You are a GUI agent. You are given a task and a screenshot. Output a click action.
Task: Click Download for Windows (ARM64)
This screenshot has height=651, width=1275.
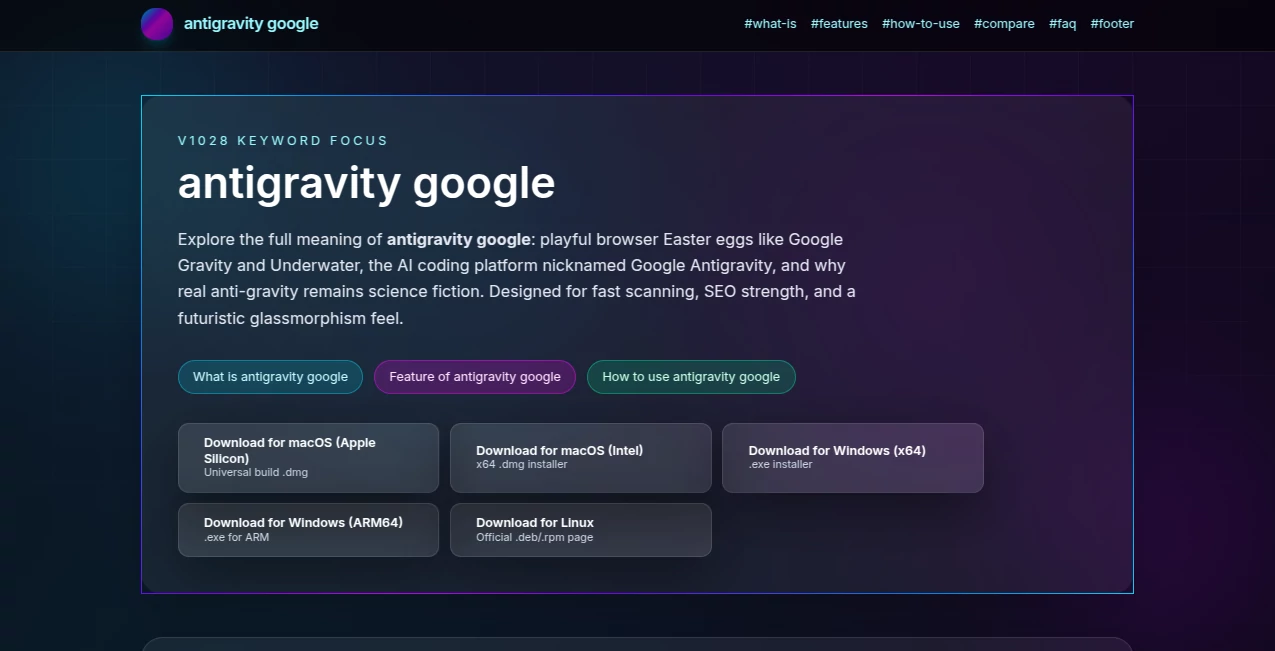coord(308,530)
